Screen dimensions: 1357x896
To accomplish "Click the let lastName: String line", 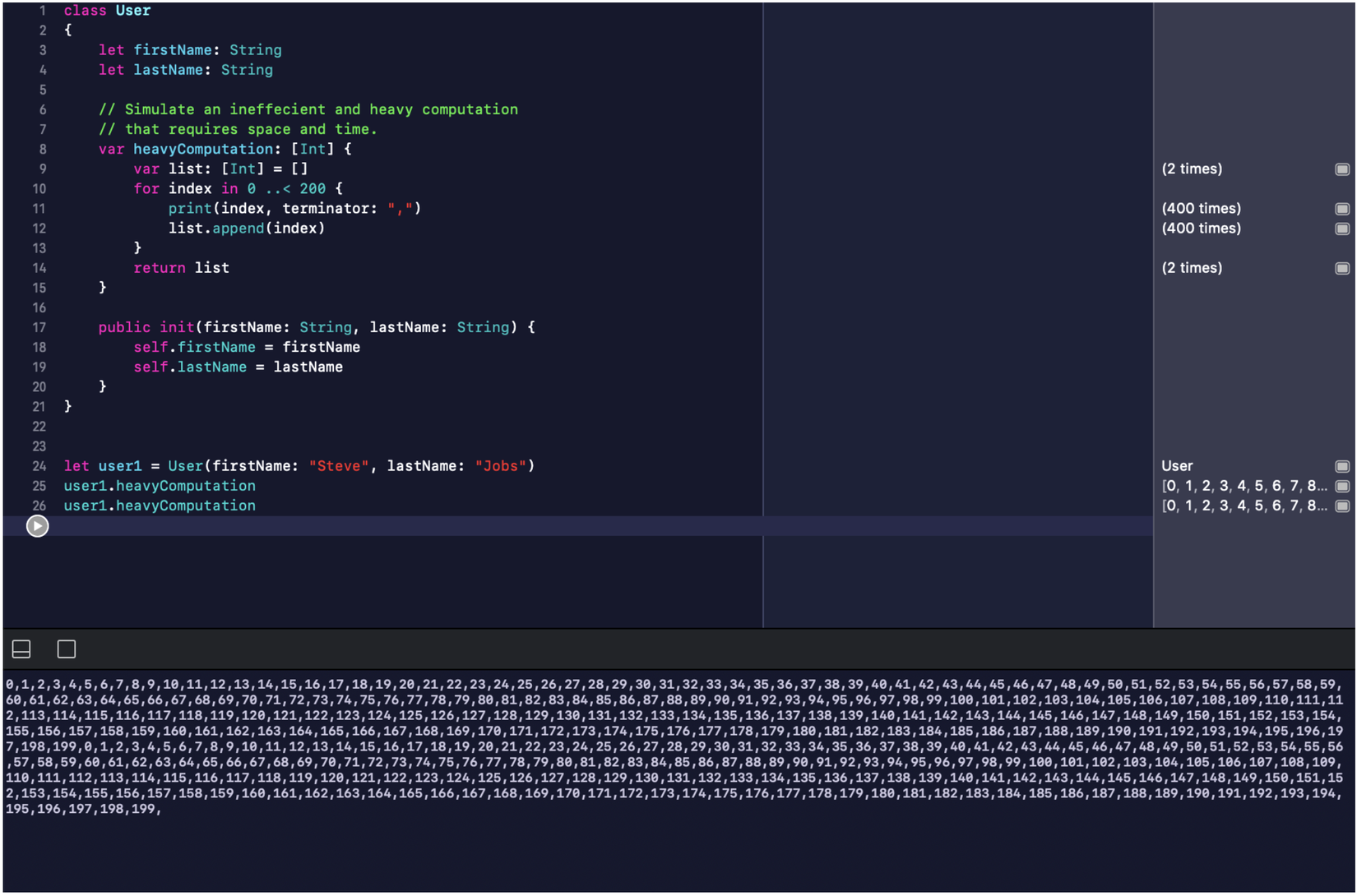I will (x=186, y=70).
